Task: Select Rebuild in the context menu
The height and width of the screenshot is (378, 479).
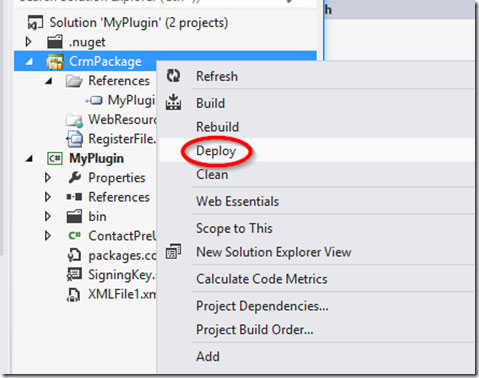Action: [x=217, y=127]
